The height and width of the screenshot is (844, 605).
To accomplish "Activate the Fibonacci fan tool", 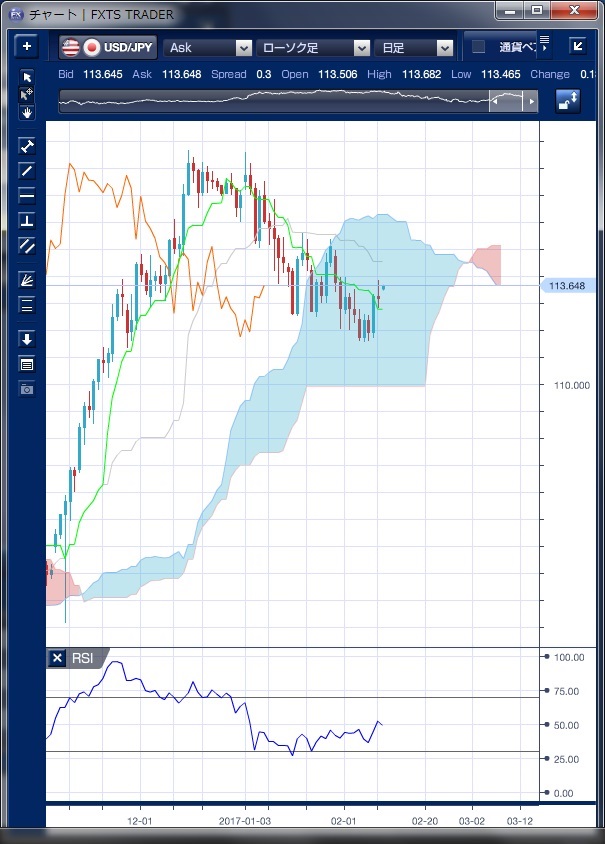I will (x=27, y=280).
